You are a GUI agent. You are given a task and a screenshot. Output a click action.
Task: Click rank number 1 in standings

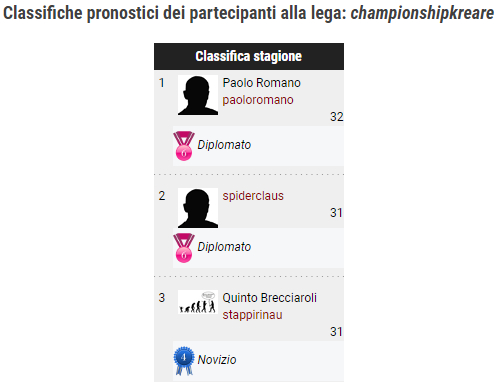pyautogui.click(x=162, y=83)
